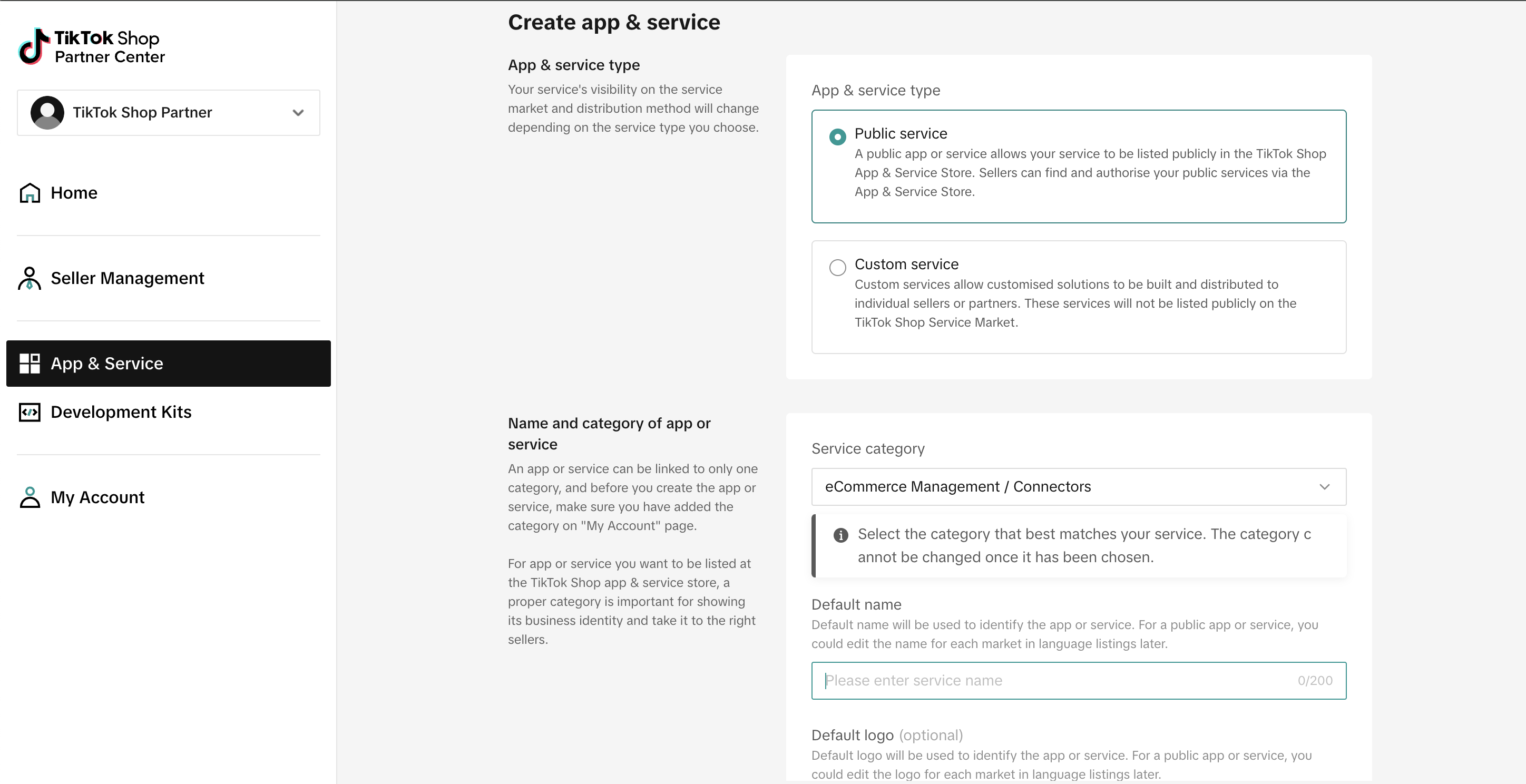Click the App & Service grid icon
The width and height of the screenshot is (1526, 784).
click(x=30, y=363)
